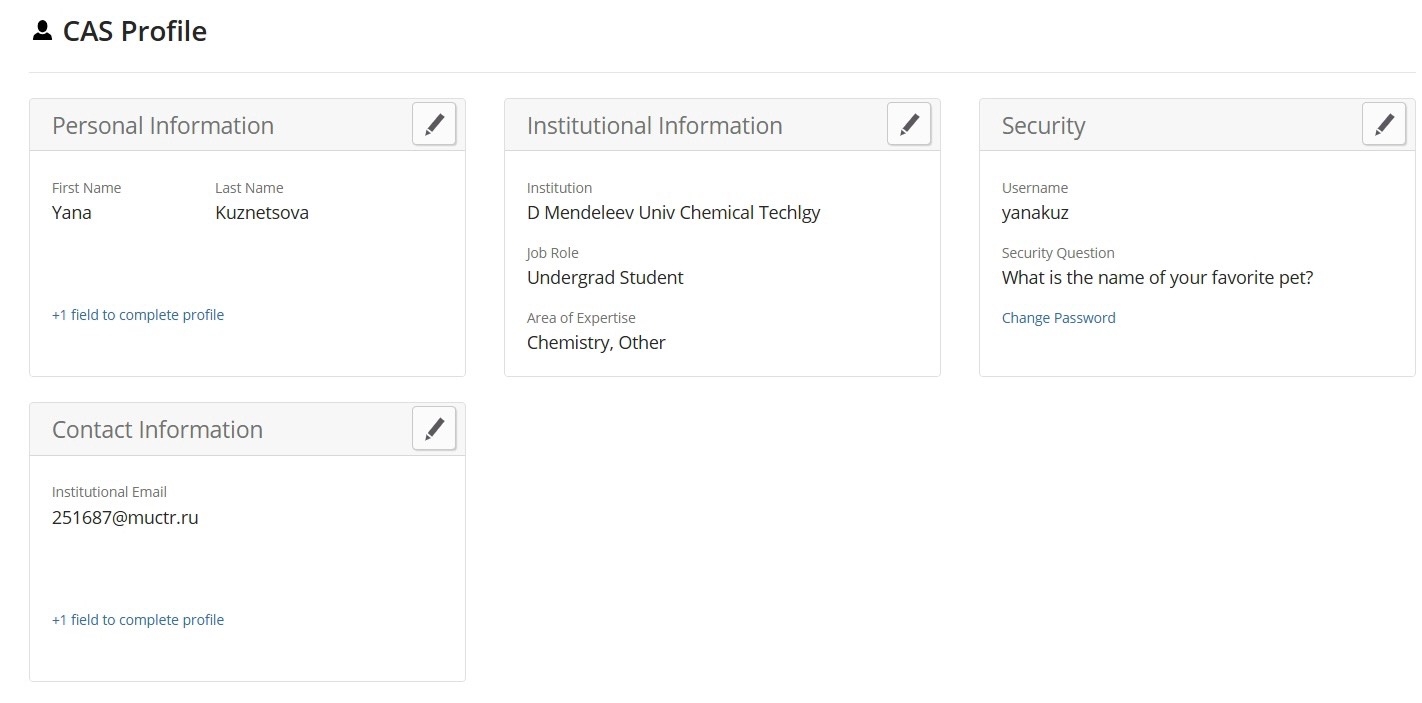Screen dimensions: 1422x703
Task: Click the CAS Profile page heading
Action: pos(134,31)
